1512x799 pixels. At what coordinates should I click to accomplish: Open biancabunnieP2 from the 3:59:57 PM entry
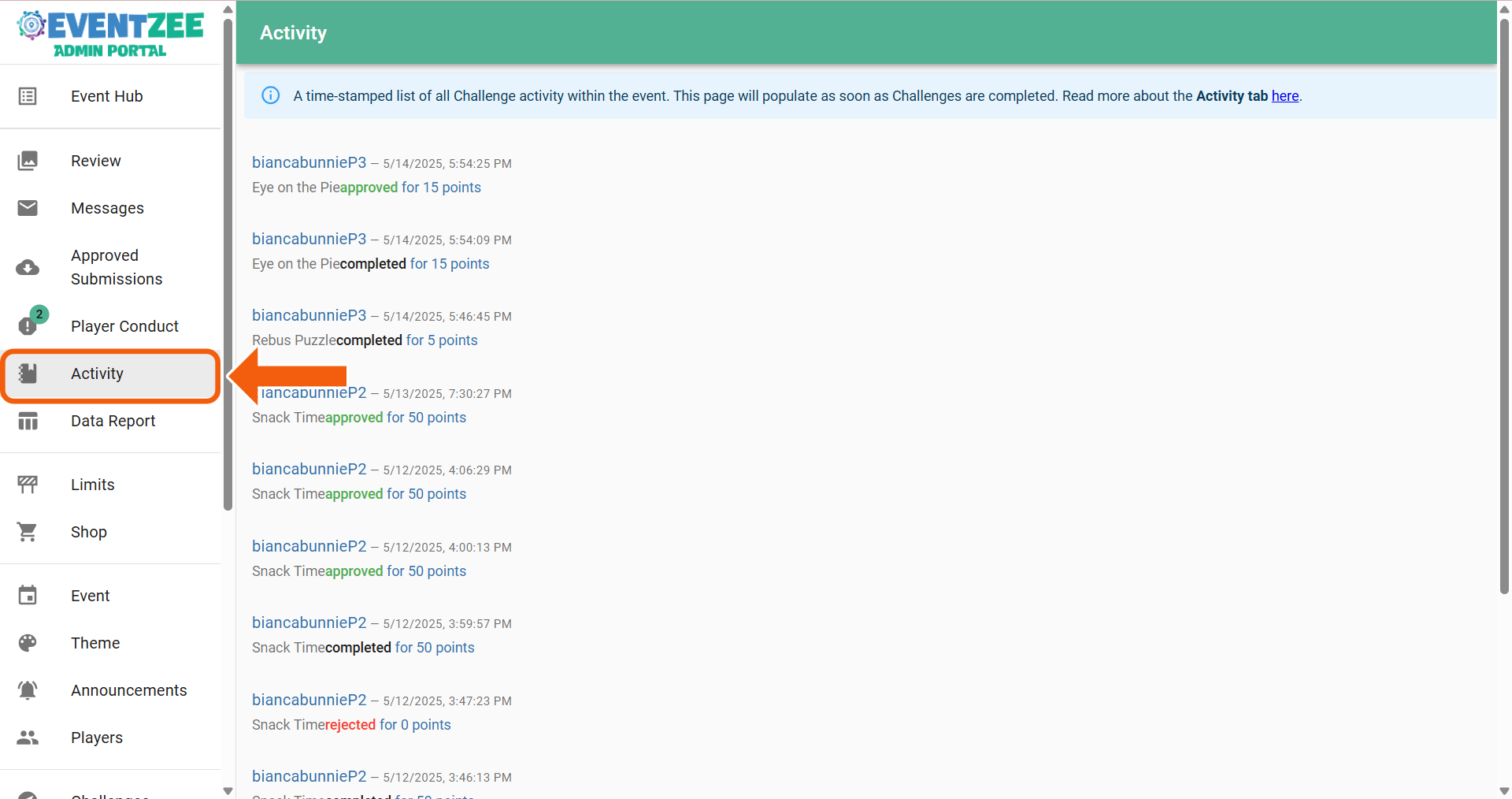pyautogui.click(x=309, y=622)
